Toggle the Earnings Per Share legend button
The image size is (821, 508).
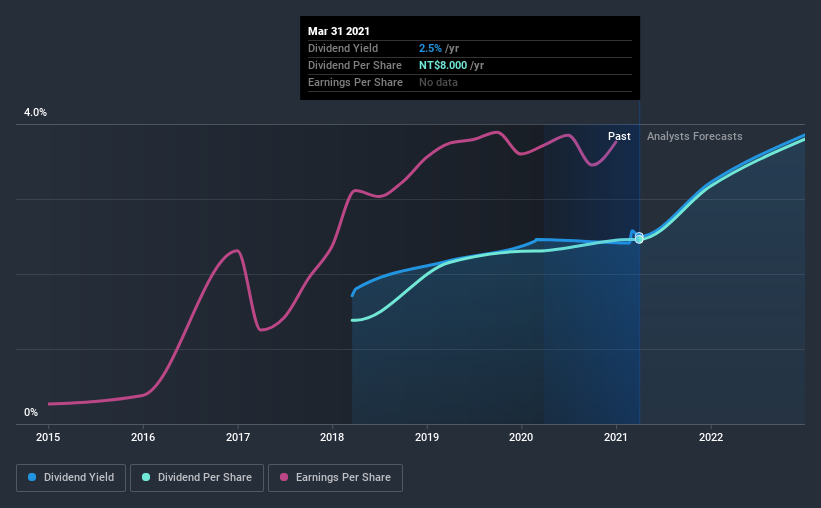pos(335,478)
